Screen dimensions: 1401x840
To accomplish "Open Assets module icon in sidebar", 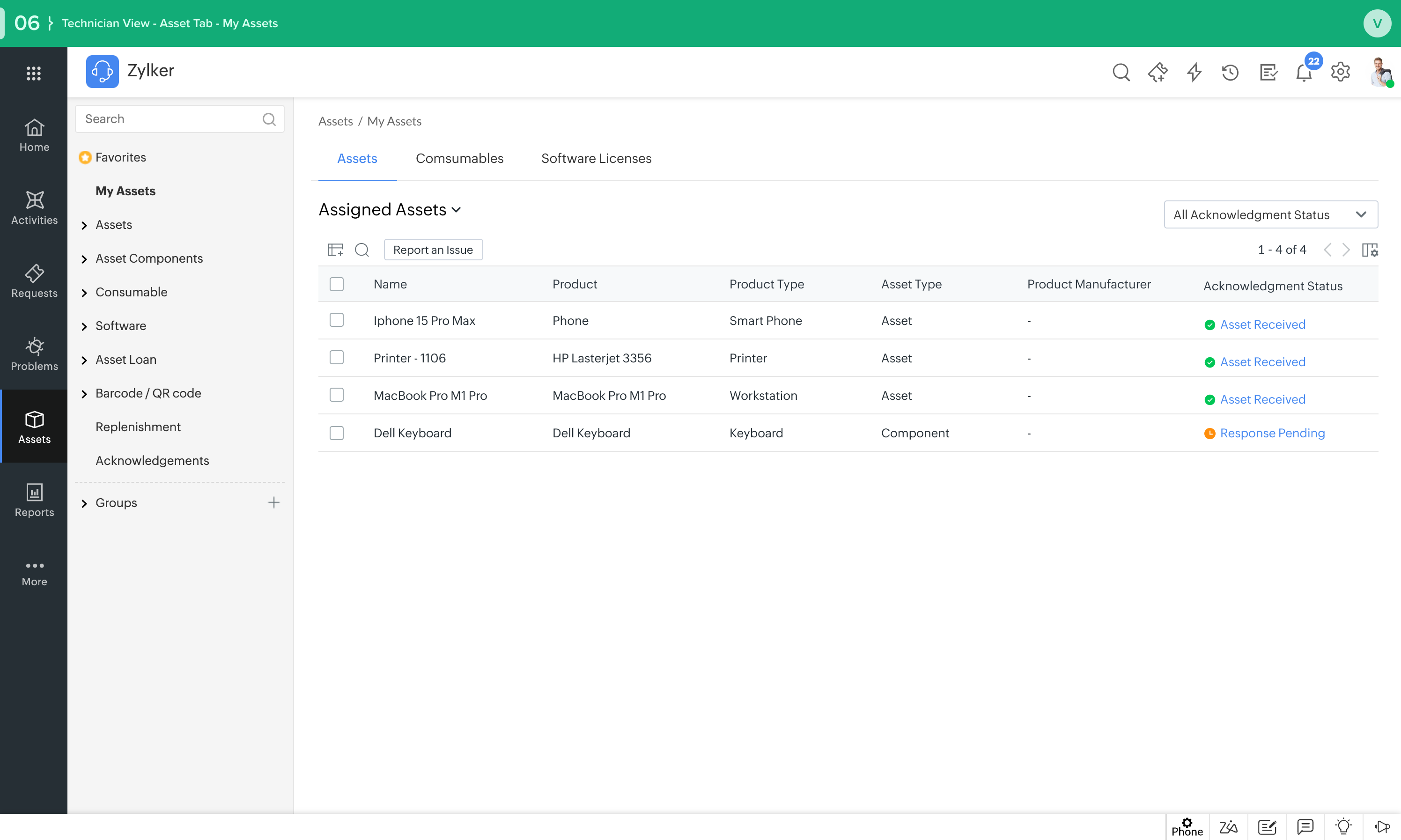I will coord(34,427).
